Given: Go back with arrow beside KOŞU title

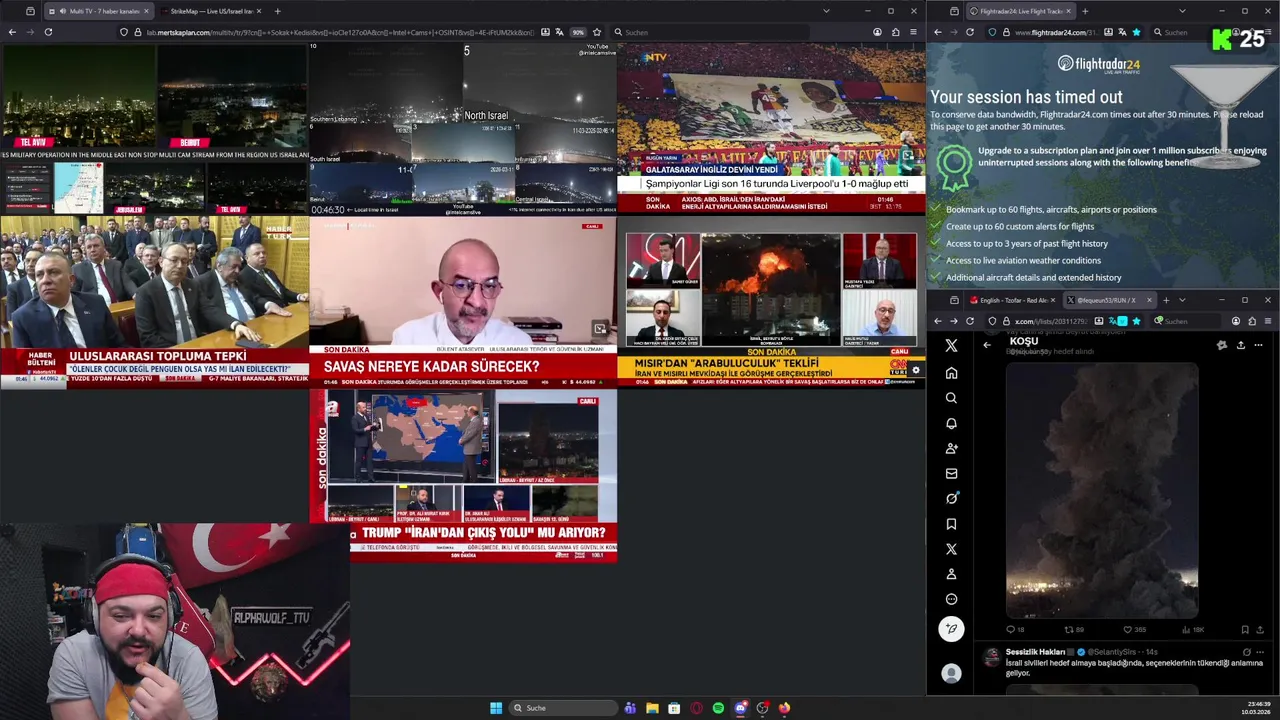Looking at the screenshot, I should coord(987,345).
